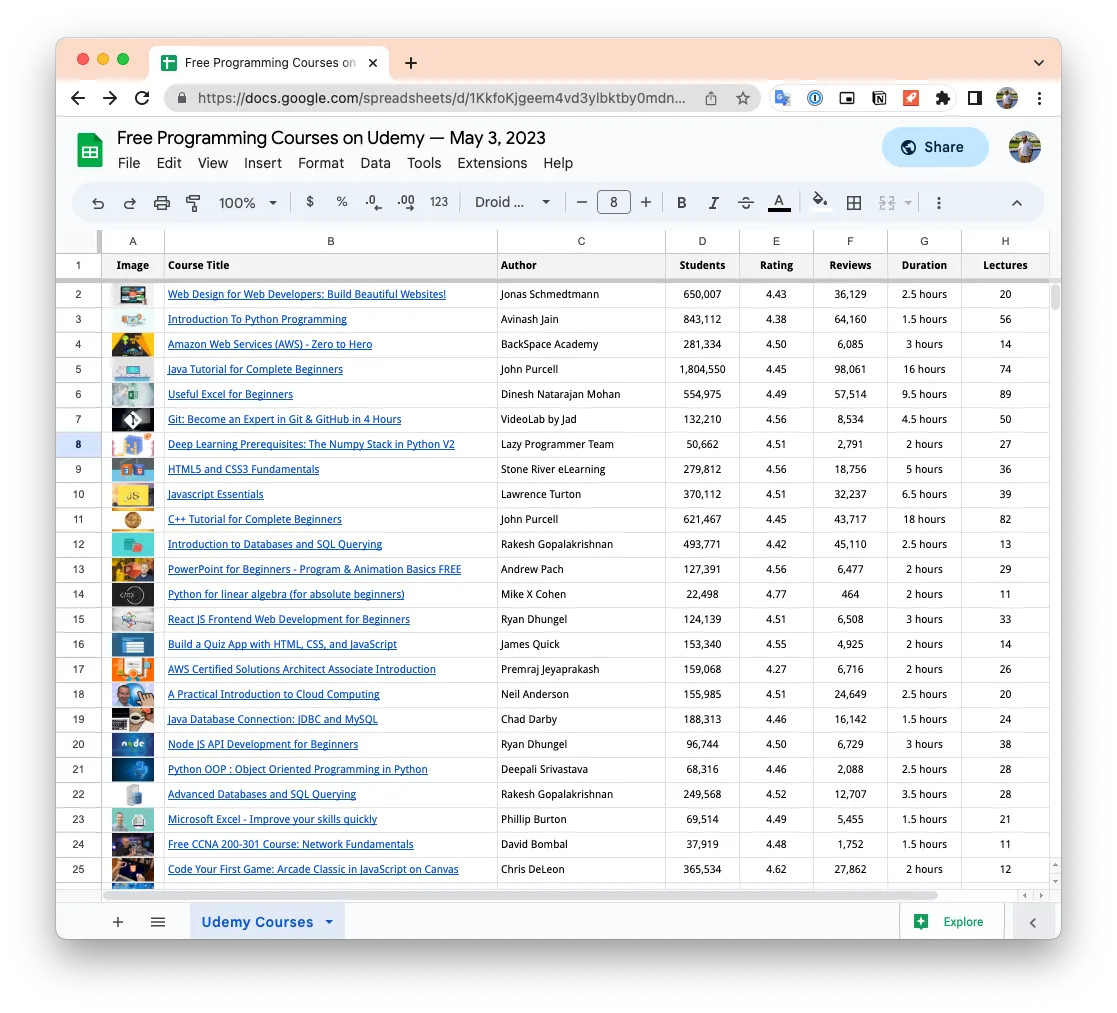Apply currency format with the dollar icon
1117x1013 pixels.
click(309, 201)
